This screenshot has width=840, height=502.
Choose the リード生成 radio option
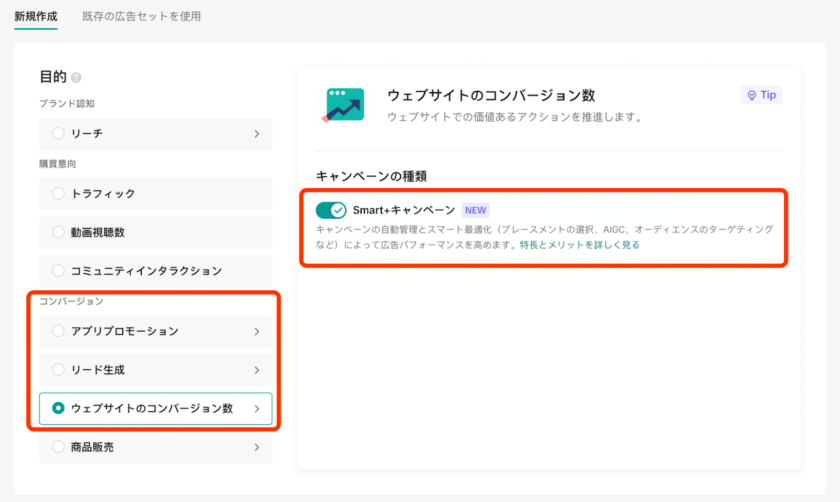pos(58,370)
